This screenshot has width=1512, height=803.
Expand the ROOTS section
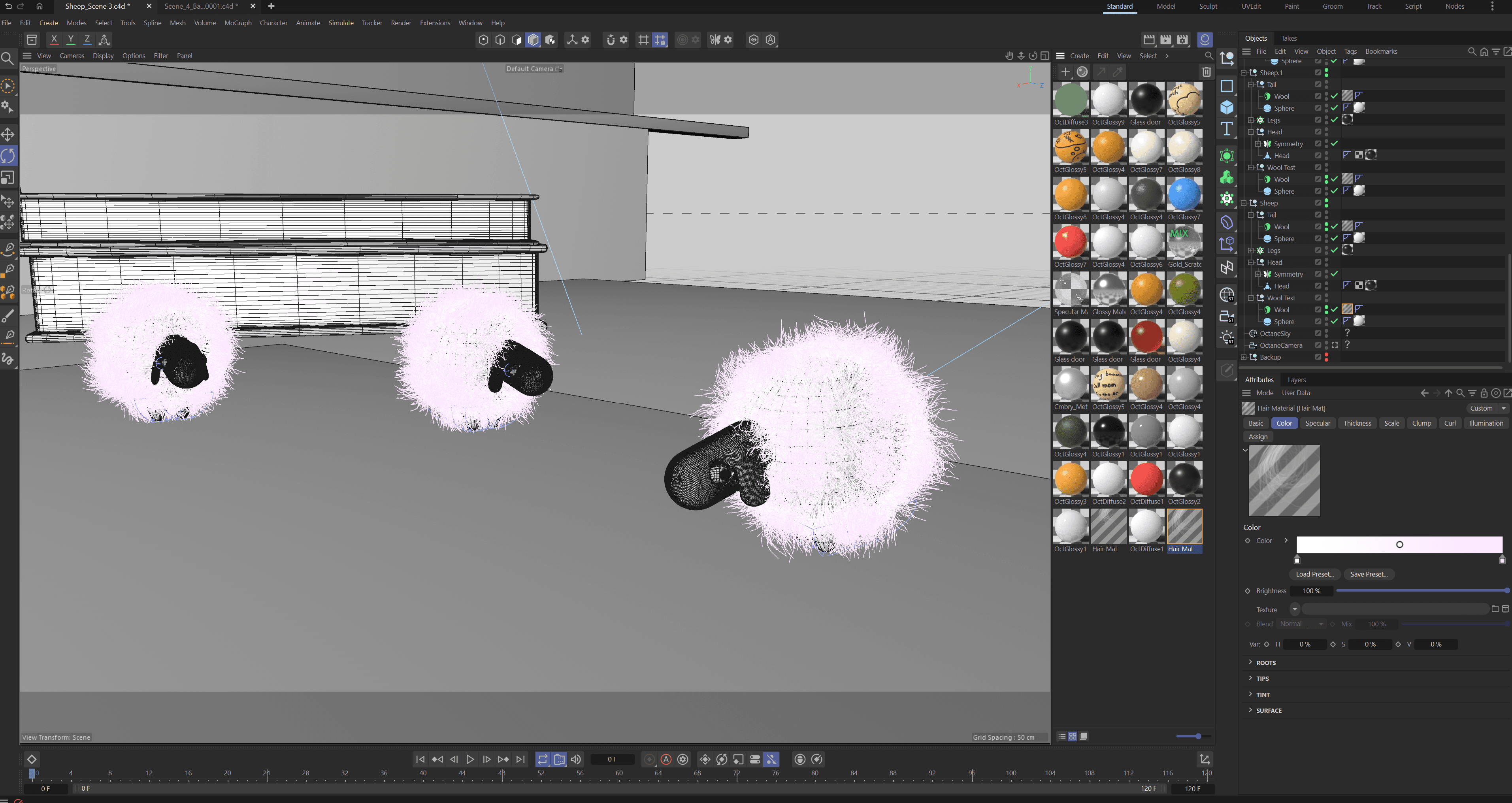tap(1250, 662)
